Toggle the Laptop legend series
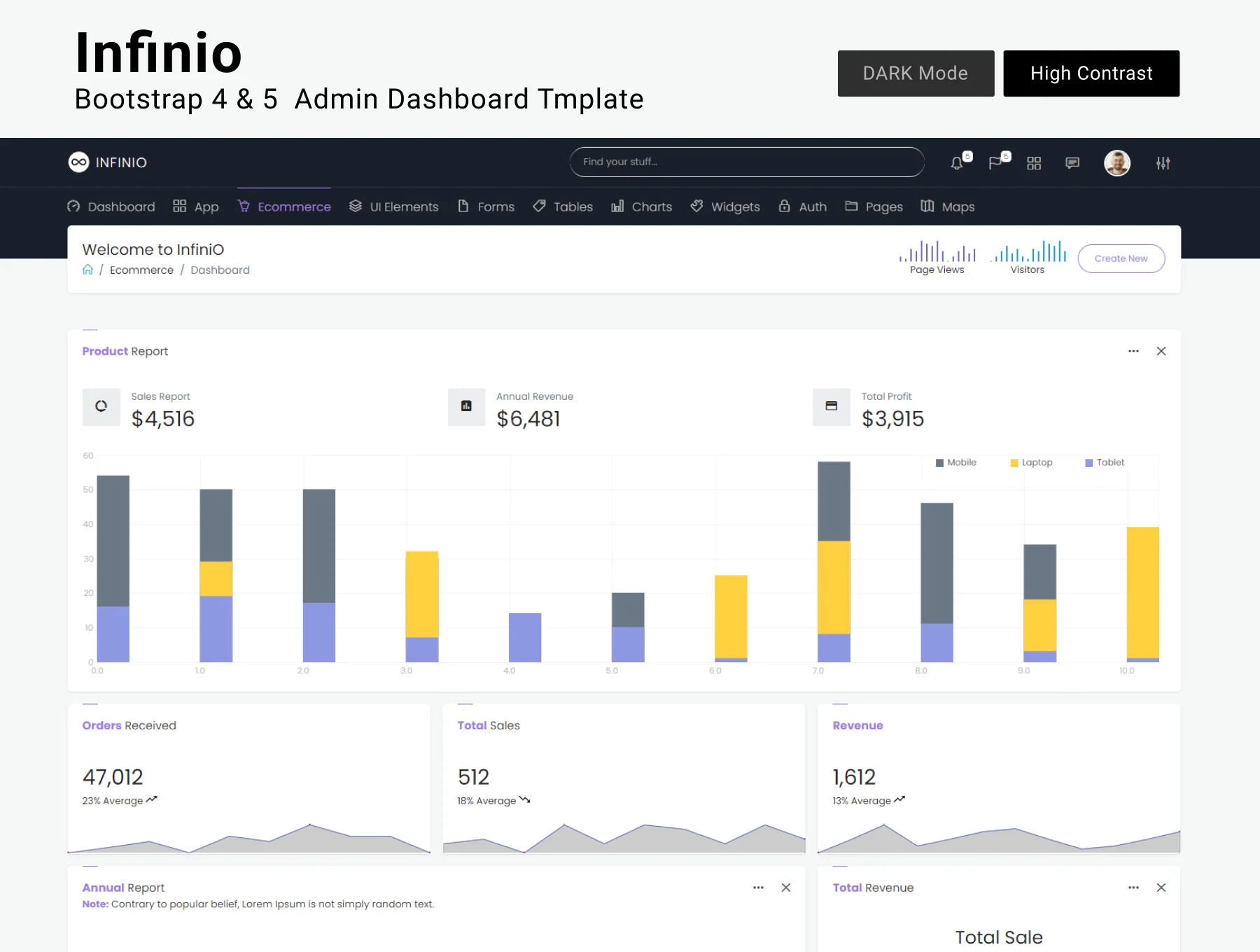This screenshot has width=1260, height=952. click(1032, 463)
